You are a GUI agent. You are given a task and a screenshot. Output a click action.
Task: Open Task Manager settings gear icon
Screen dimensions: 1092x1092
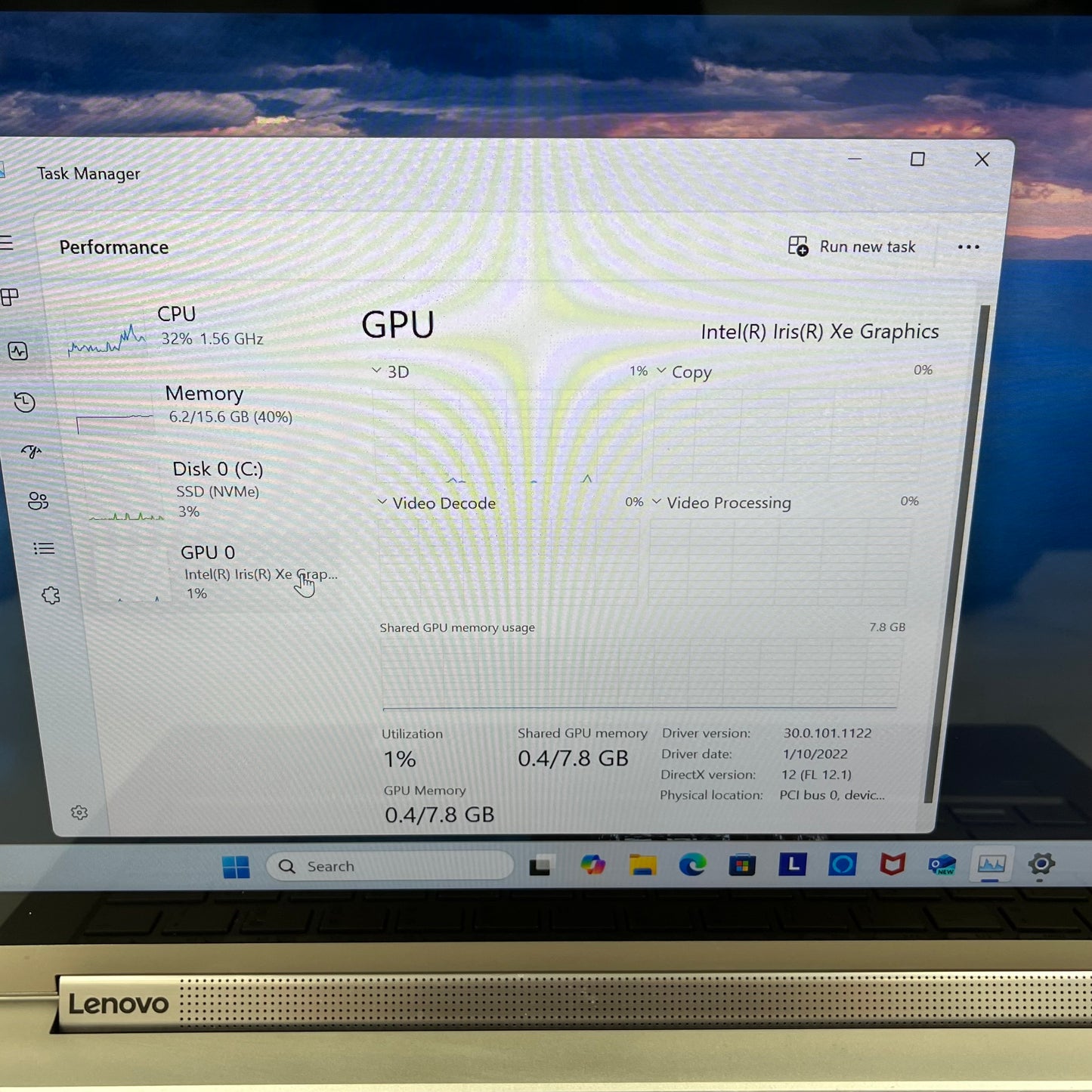(x=79, y=812)
